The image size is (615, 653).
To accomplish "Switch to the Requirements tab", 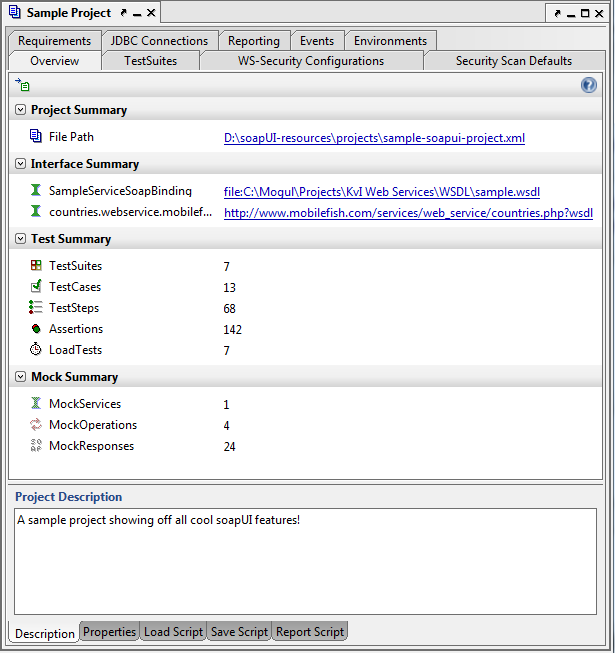I will point(55,41).
